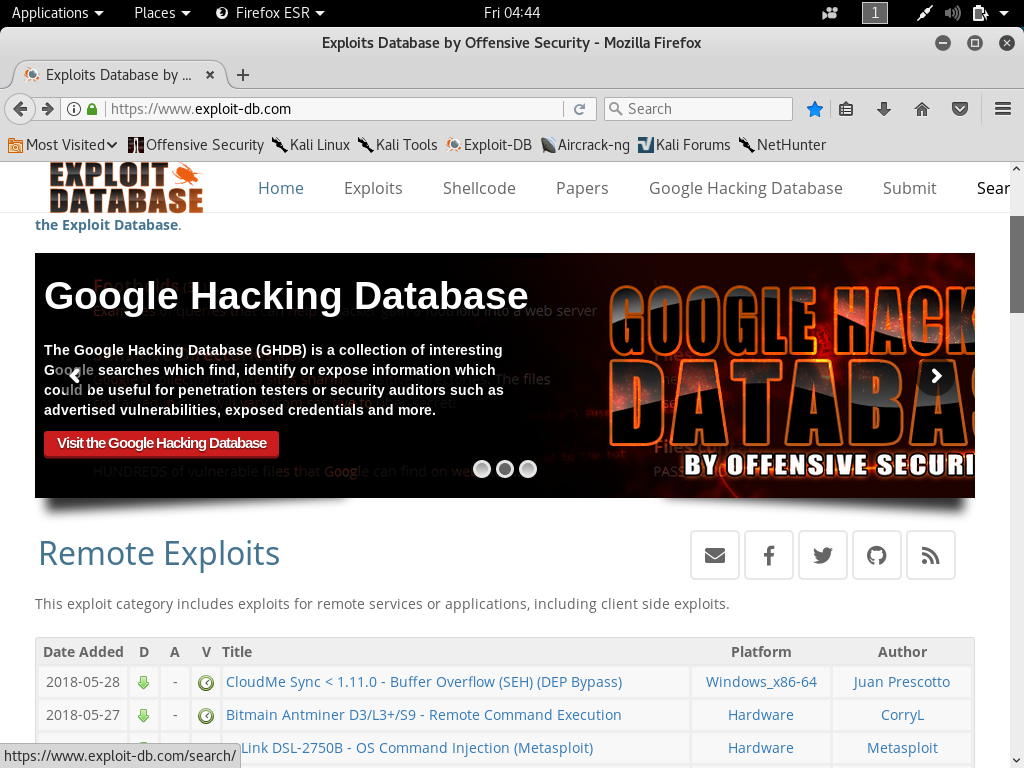Open Bitmain Antminer Remote Command Execution link
The height and width of the screenshot is (768, 1024).
(x=423, y=716)
